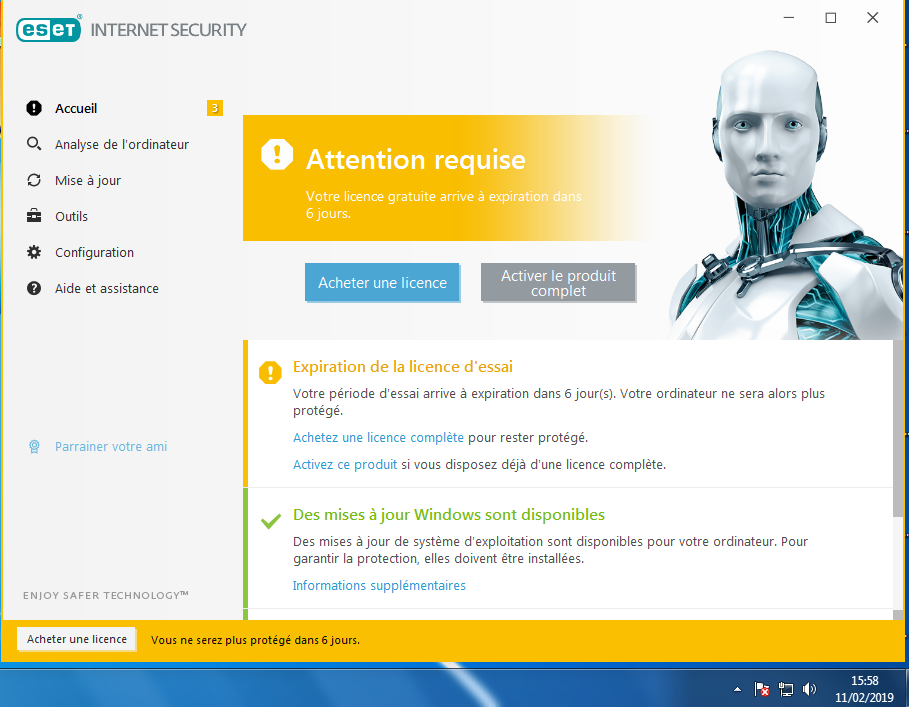Click the text Vous ne serez plus protégé
The width and height of the screenshot is (909, 707).
click(x=256, y=640)
